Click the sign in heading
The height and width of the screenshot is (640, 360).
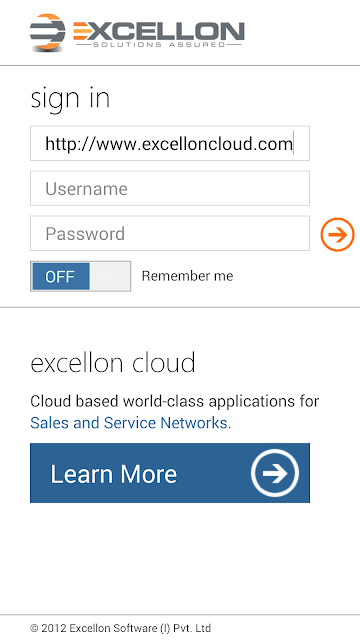click(70, 99)
